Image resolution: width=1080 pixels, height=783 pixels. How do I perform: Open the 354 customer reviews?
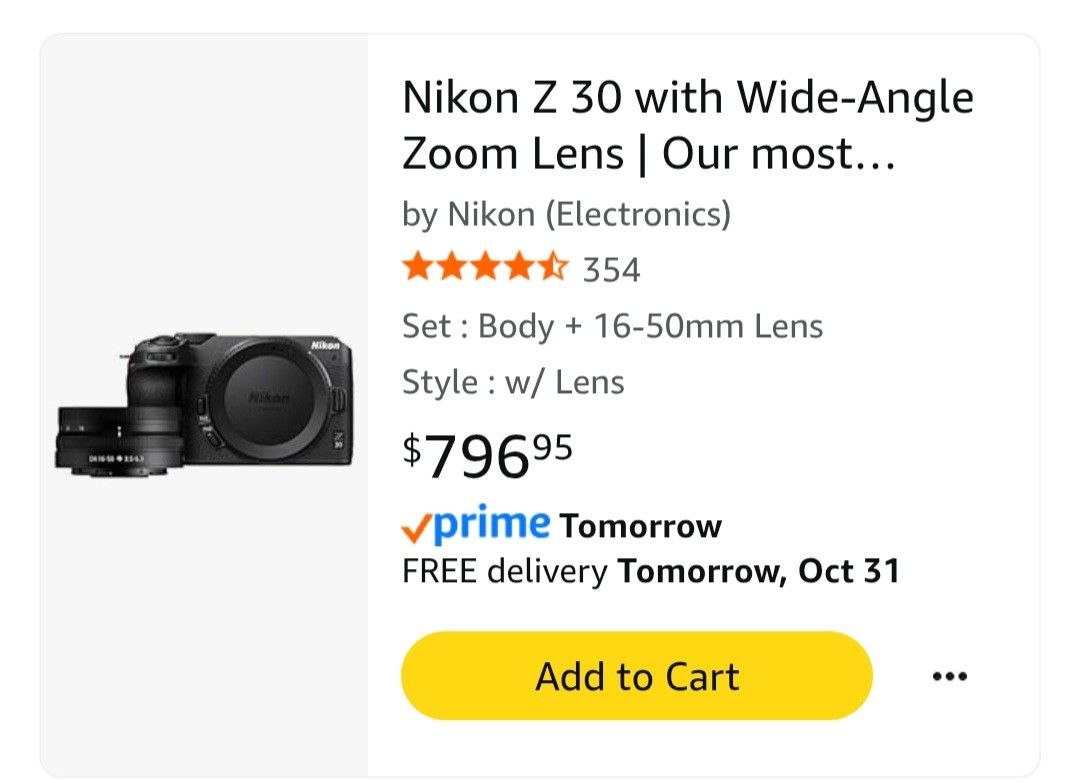click(x=611, y=267)
